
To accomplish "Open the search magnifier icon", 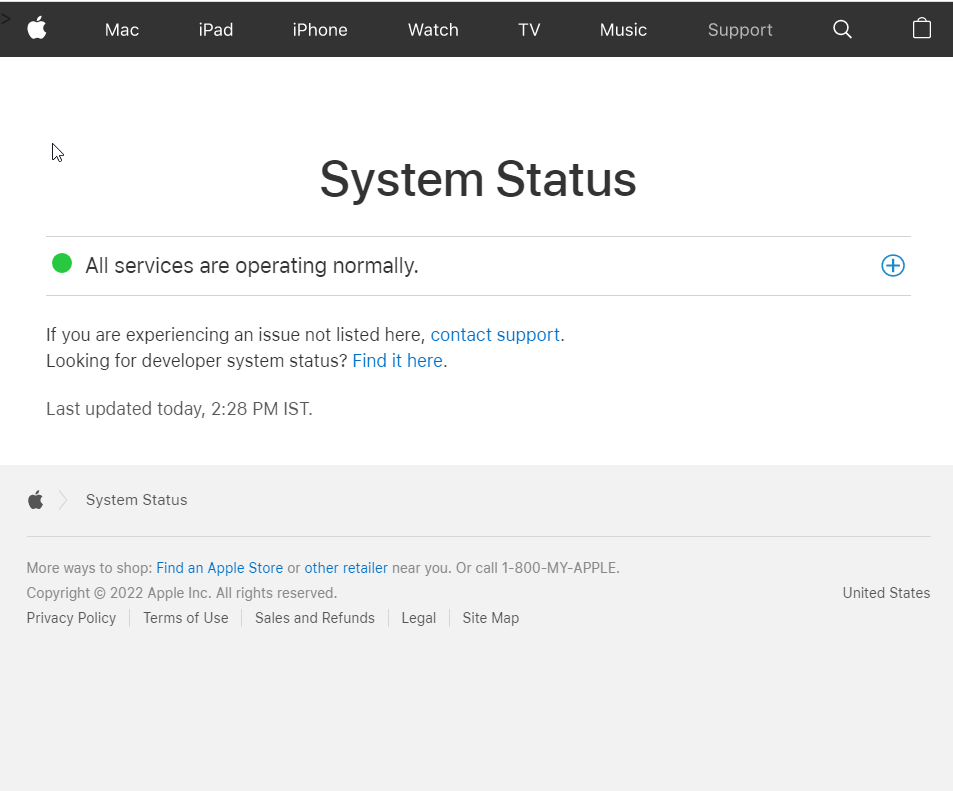I will pos(842,29).
